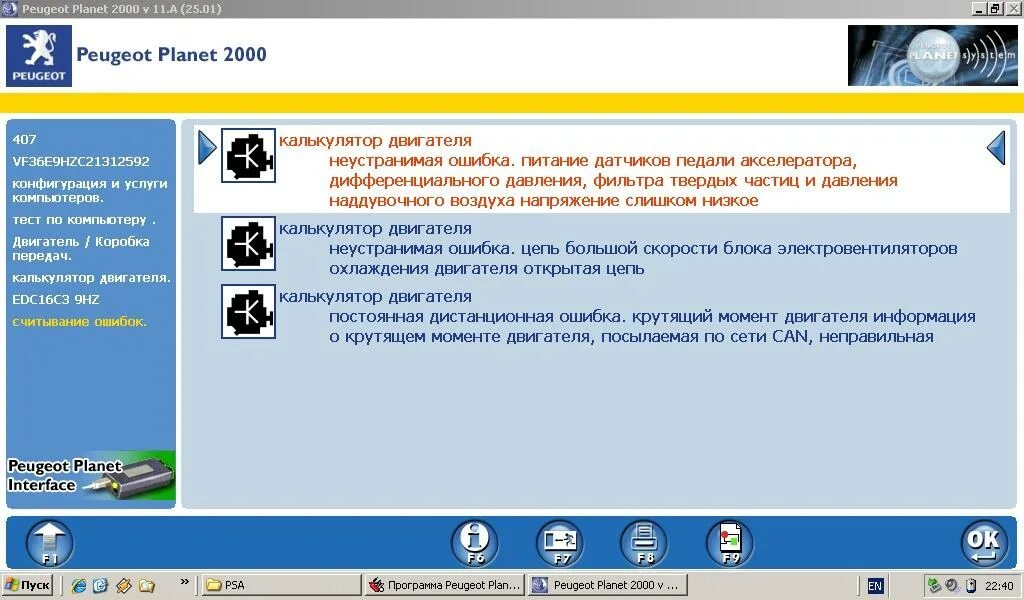Click second quick launch icon next to Internet Explorer
The height and width of the screenshot is (600, 1024).
[100, 586]
